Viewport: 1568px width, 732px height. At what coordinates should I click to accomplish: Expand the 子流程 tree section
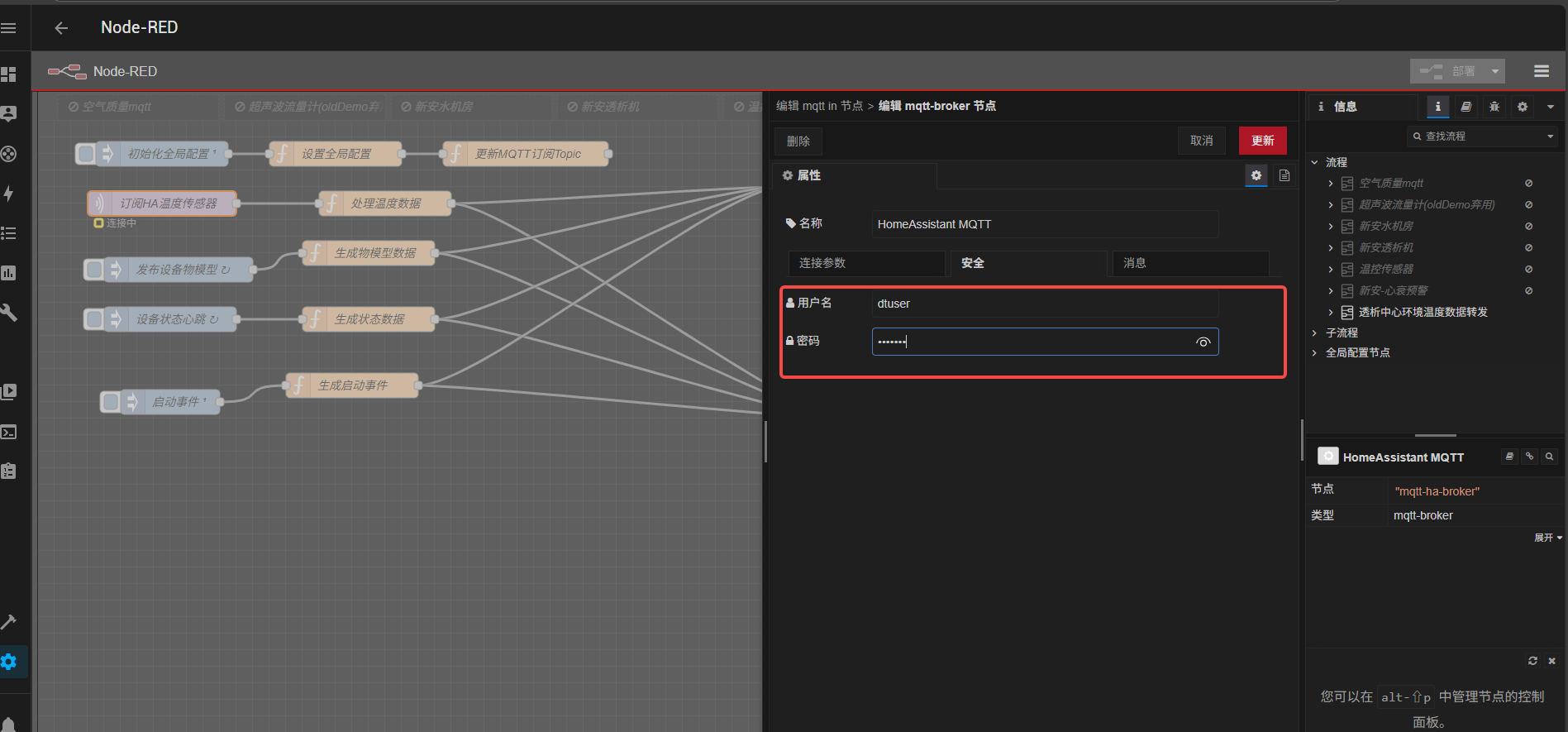[x=1314, y=333]
